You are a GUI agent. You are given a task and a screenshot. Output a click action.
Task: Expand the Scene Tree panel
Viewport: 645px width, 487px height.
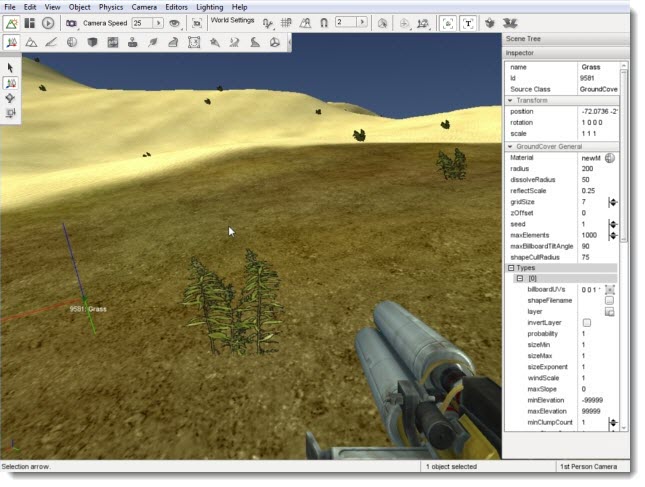(566, 39)
